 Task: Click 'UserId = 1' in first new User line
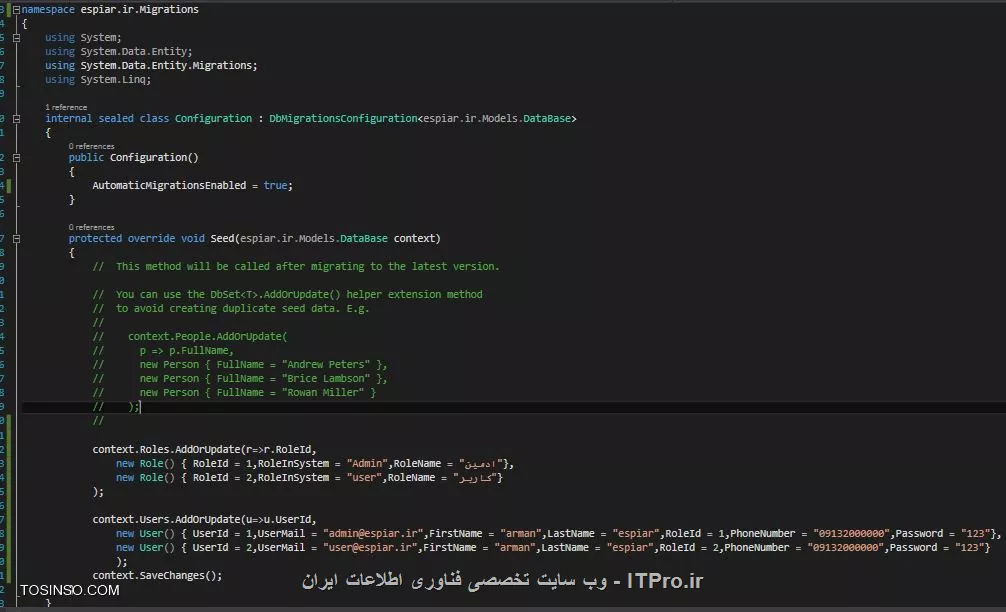click(222, 534)
